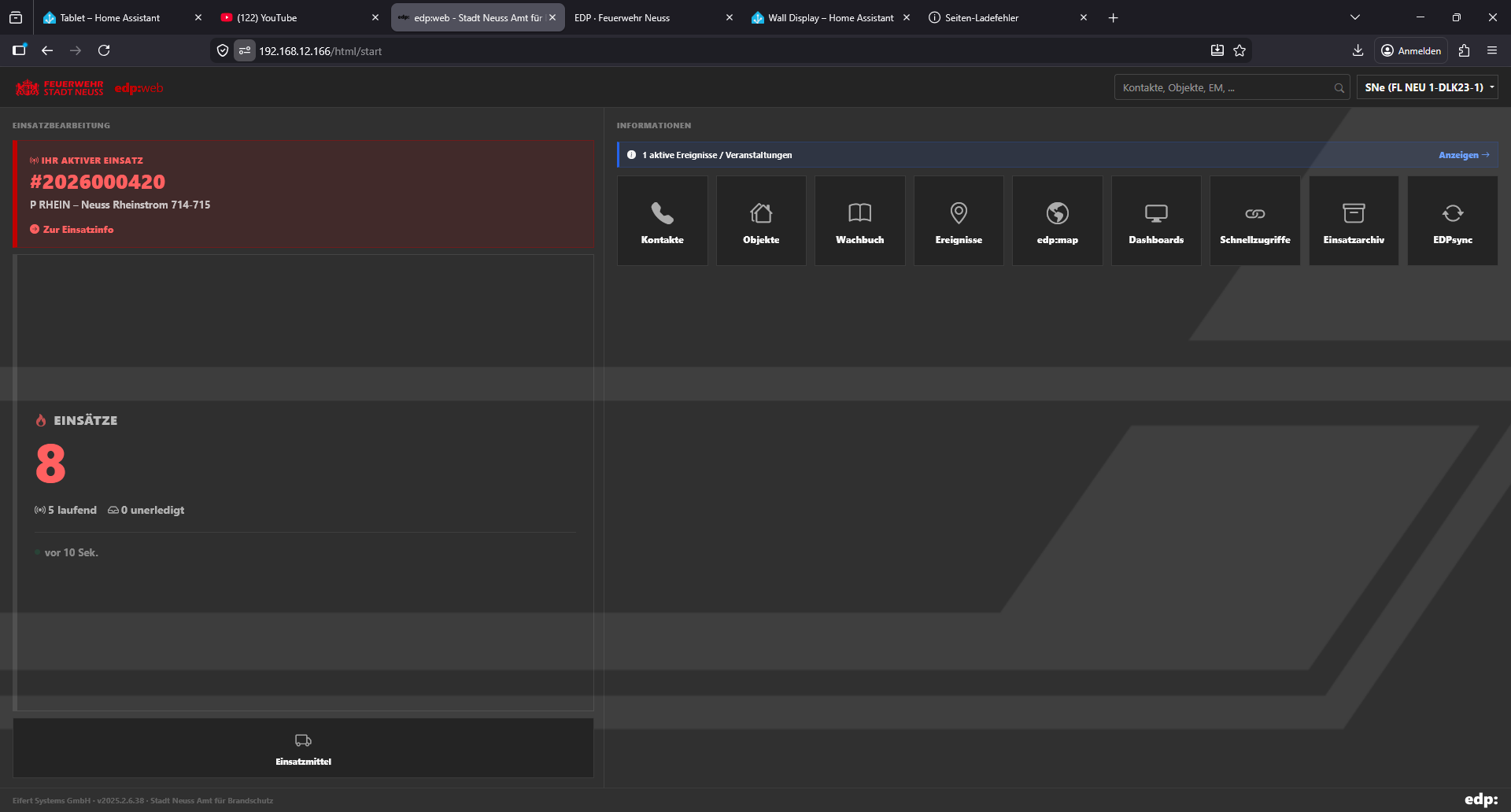Screen dimensions: 1511x812
Task: Switch to the Tablet – Home Assistant tab
Action: (110, 17)
